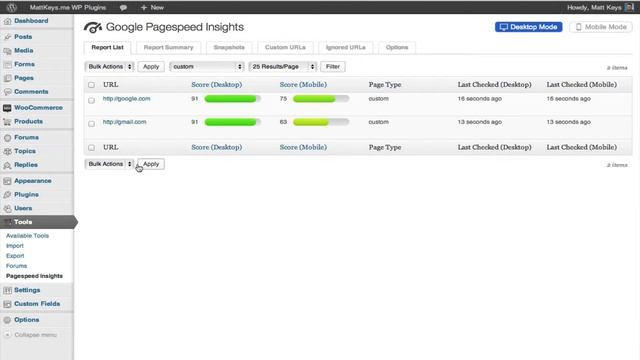This screenshot has height=360, width=640.
Task: Click google.com desktop score bar
Action: tap(233, 99)
